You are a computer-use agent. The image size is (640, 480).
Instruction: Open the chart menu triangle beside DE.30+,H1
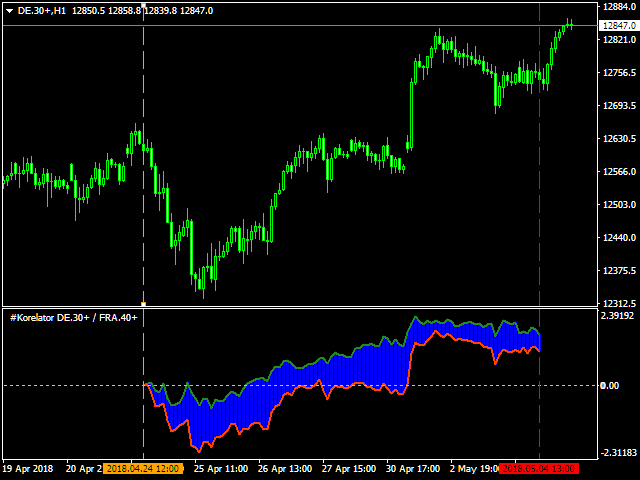[x=8, y=10]
